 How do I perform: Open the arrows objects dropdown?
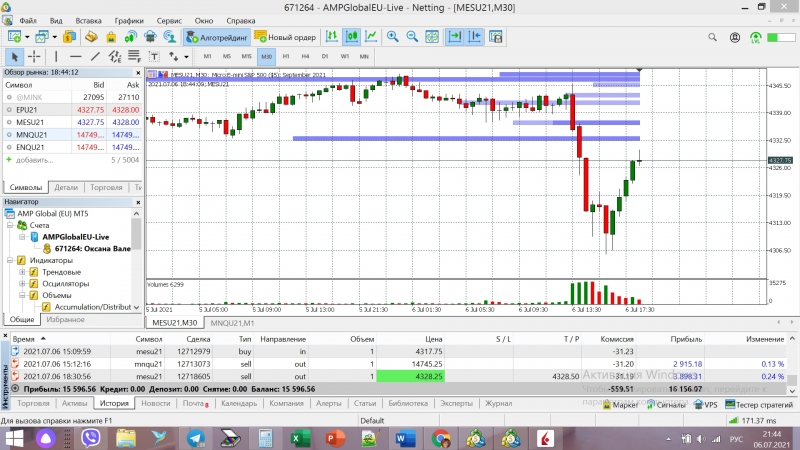[x=186, y=57]
